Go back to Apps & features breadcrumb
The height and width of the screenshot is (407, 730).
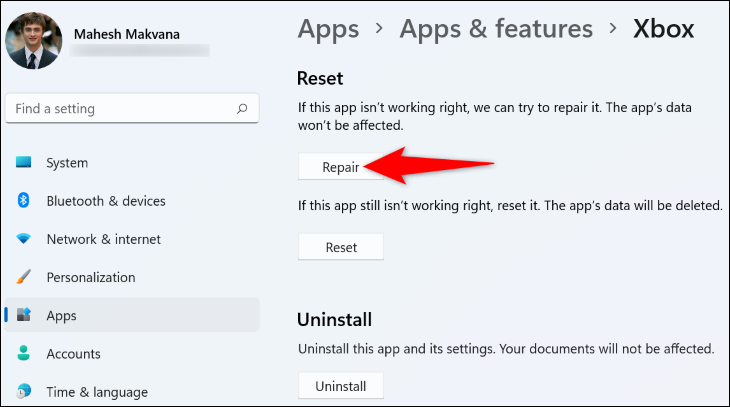pyautogui.click(x=496, y=28)
